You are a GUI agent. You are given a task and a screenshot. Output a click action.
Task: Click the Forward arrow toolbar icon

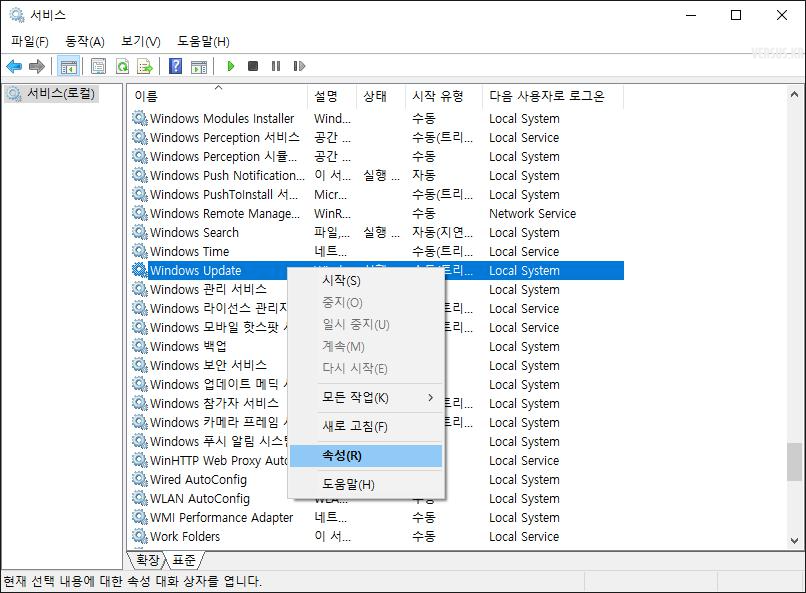[37, 66]
